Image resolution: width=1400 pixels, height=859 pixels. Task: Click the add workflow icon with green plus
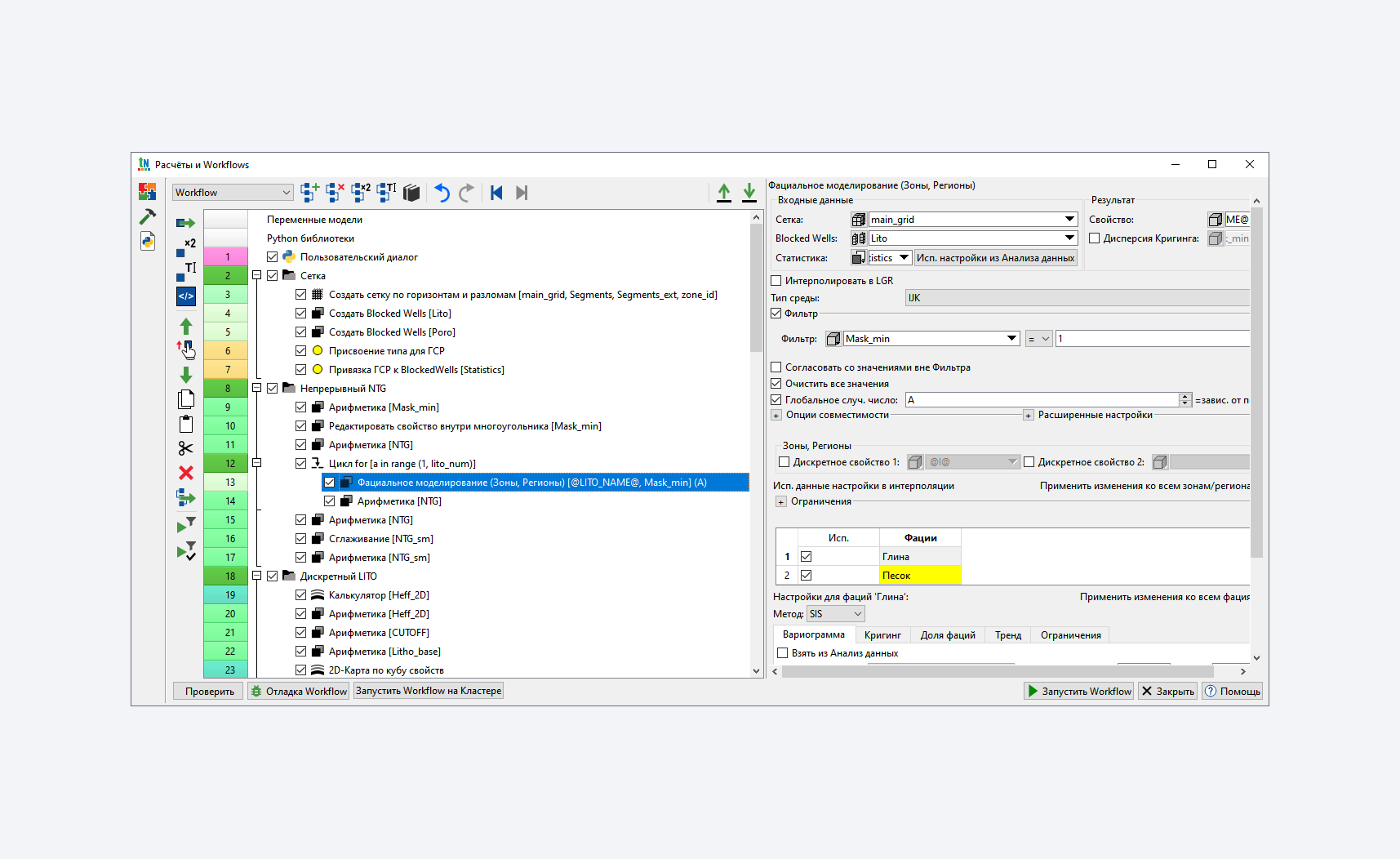pos(309,193)
